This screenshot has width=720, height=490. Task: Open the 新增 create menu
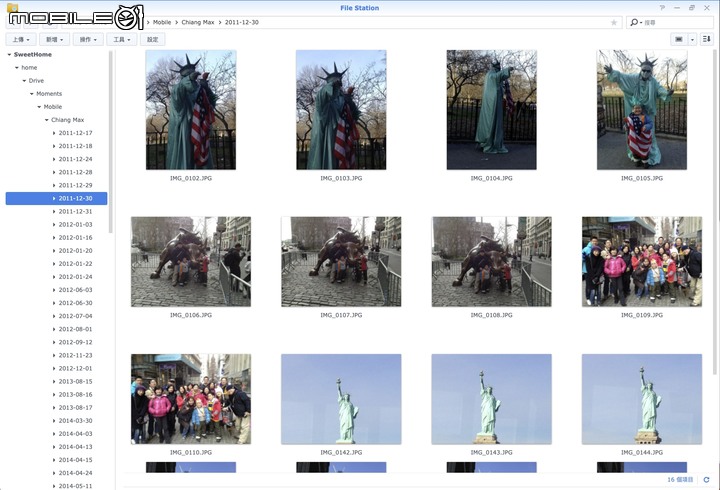click(55, 39)
